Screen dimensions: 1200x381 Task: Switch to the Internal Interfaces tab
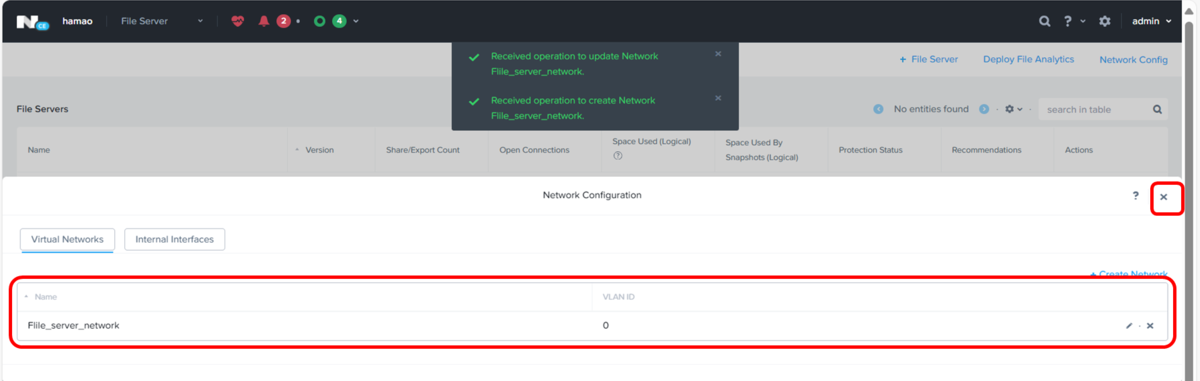[175, 239]
